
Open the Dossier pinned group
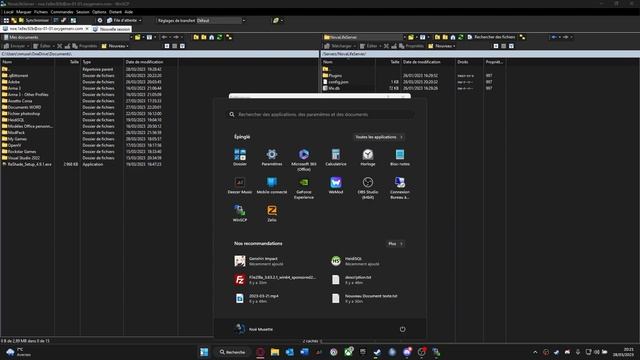[x=240, y=157]
